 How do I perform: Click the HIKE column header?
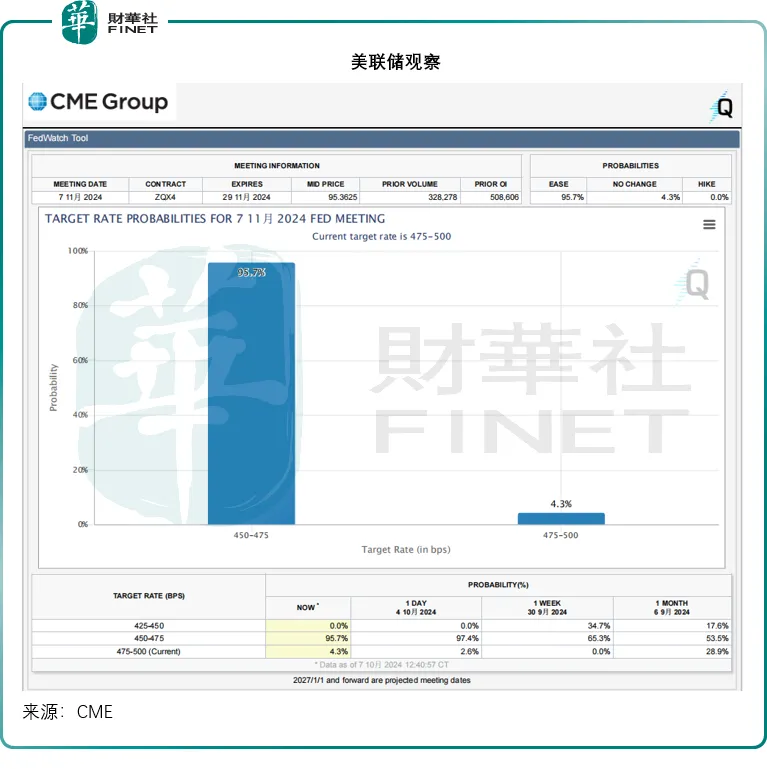pyautogui.click(x=707, y=184)
